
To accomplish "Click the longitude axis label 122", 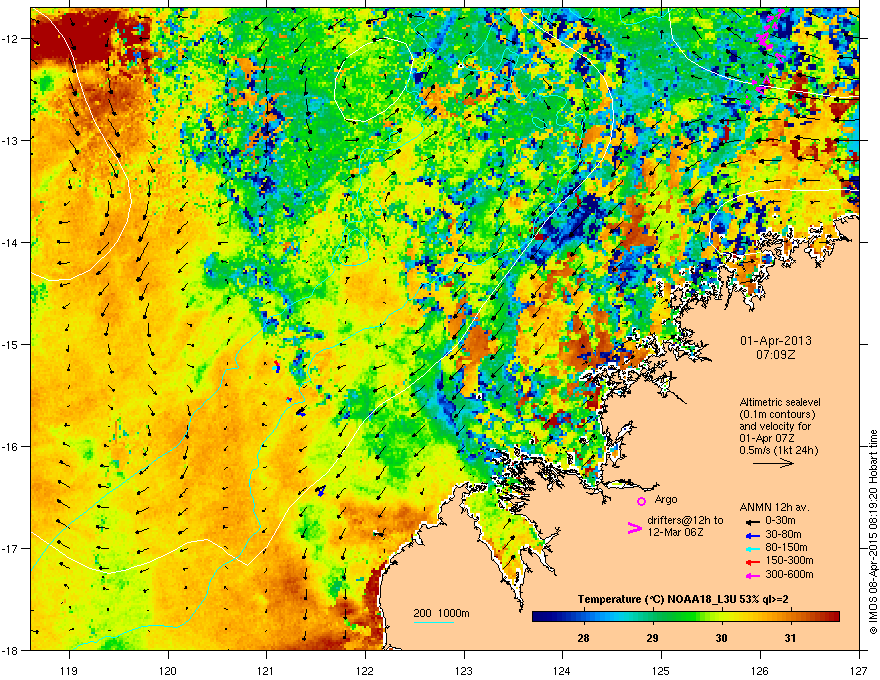I will point(365,670).
